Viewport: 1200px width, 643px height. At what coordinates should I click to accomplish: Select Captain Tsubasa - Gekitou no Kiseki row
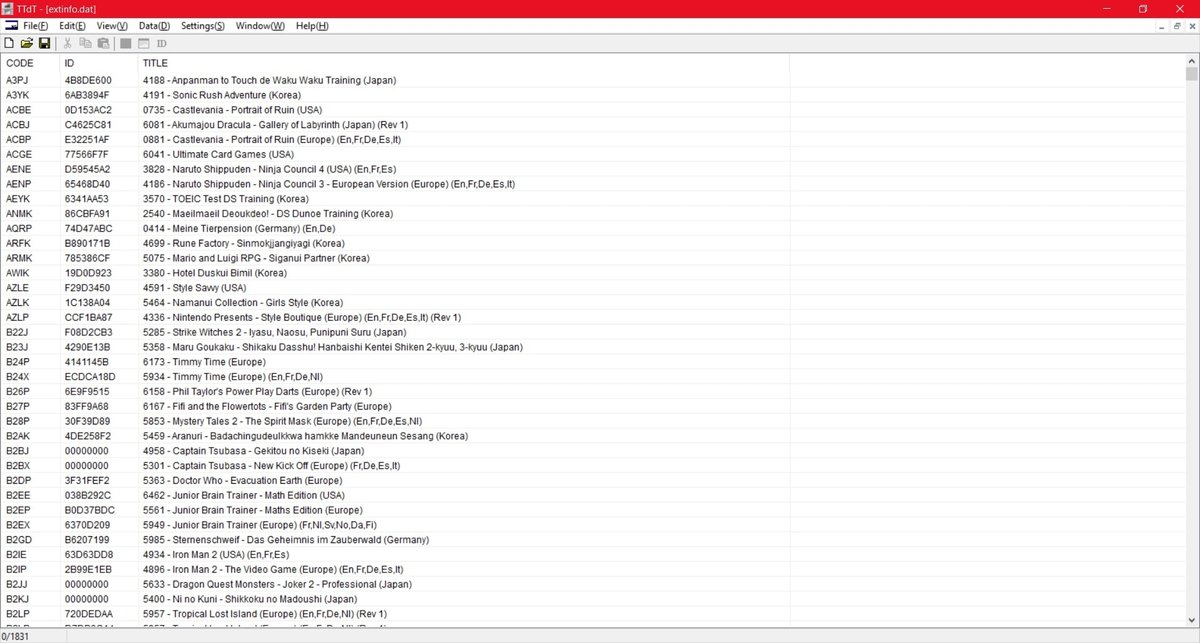[592, 451]
